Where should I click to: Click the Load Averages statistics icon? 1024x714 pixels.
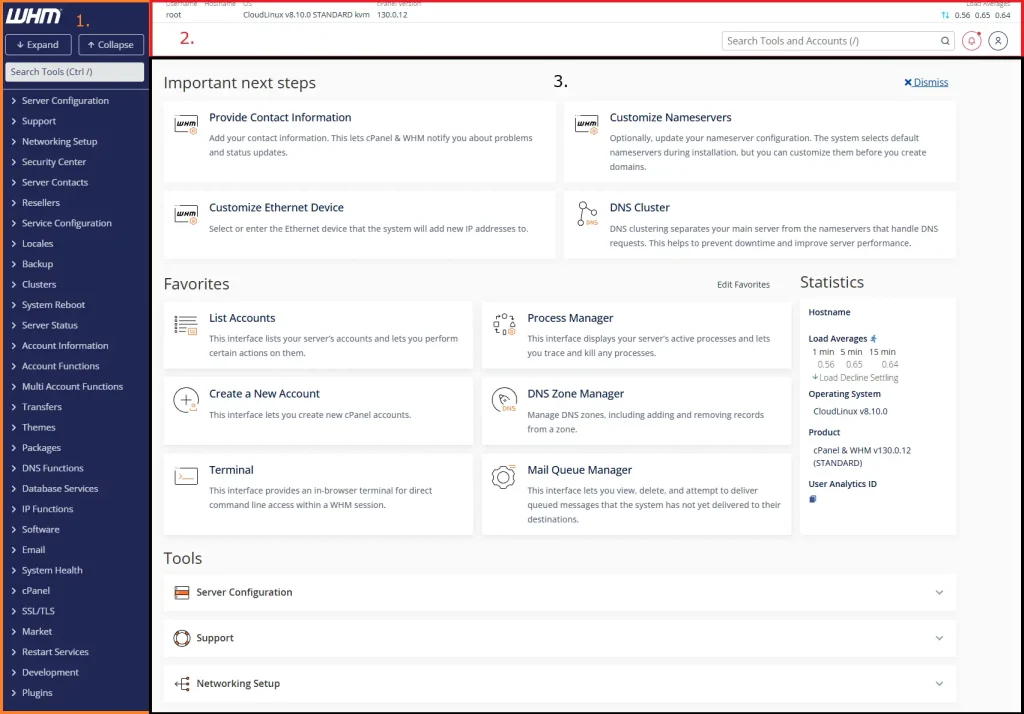(874, 338)
